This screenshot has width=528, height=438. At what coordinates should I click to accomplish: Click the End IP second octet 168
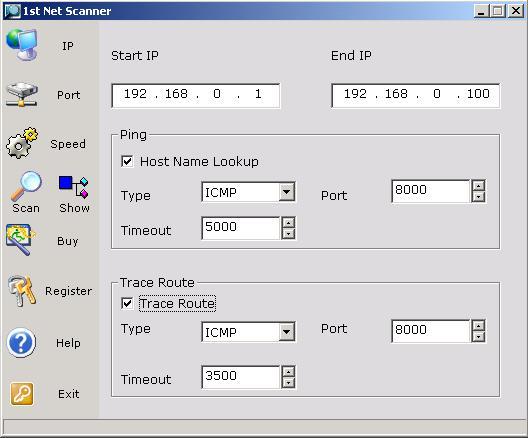click(396, 94)
